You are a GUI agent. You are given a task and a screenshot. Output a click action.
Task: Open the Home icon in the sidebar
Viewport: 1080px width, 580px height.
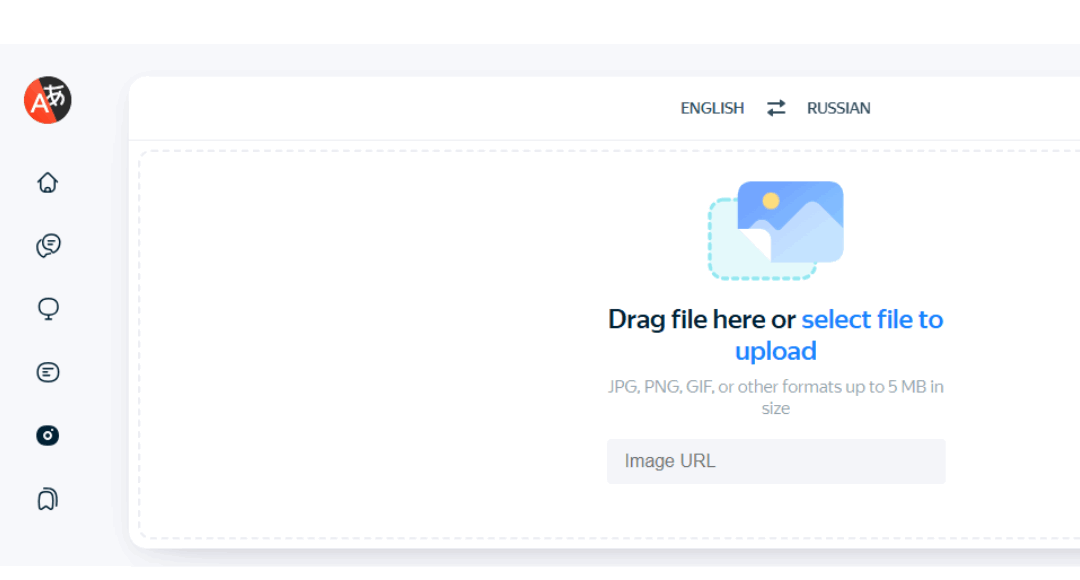[47, 182]
